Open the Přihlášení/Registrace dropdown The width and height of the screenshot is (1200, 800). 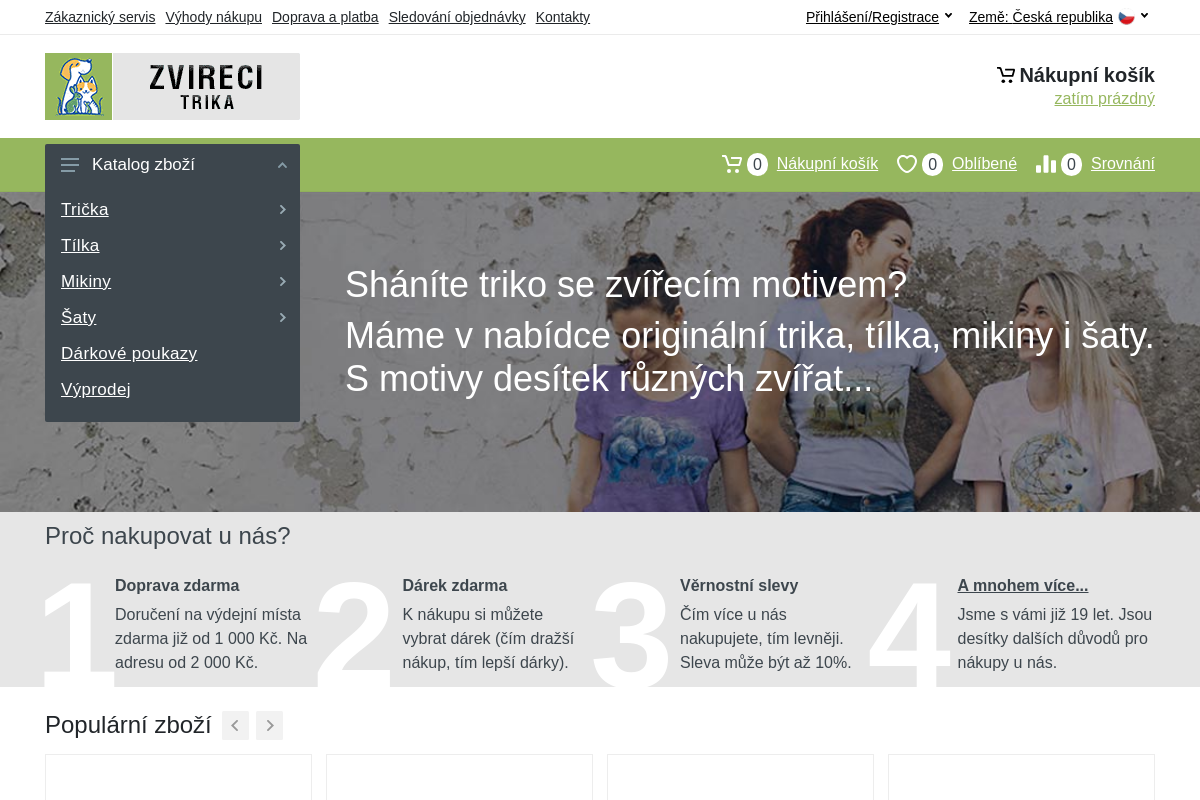(872, 17)
